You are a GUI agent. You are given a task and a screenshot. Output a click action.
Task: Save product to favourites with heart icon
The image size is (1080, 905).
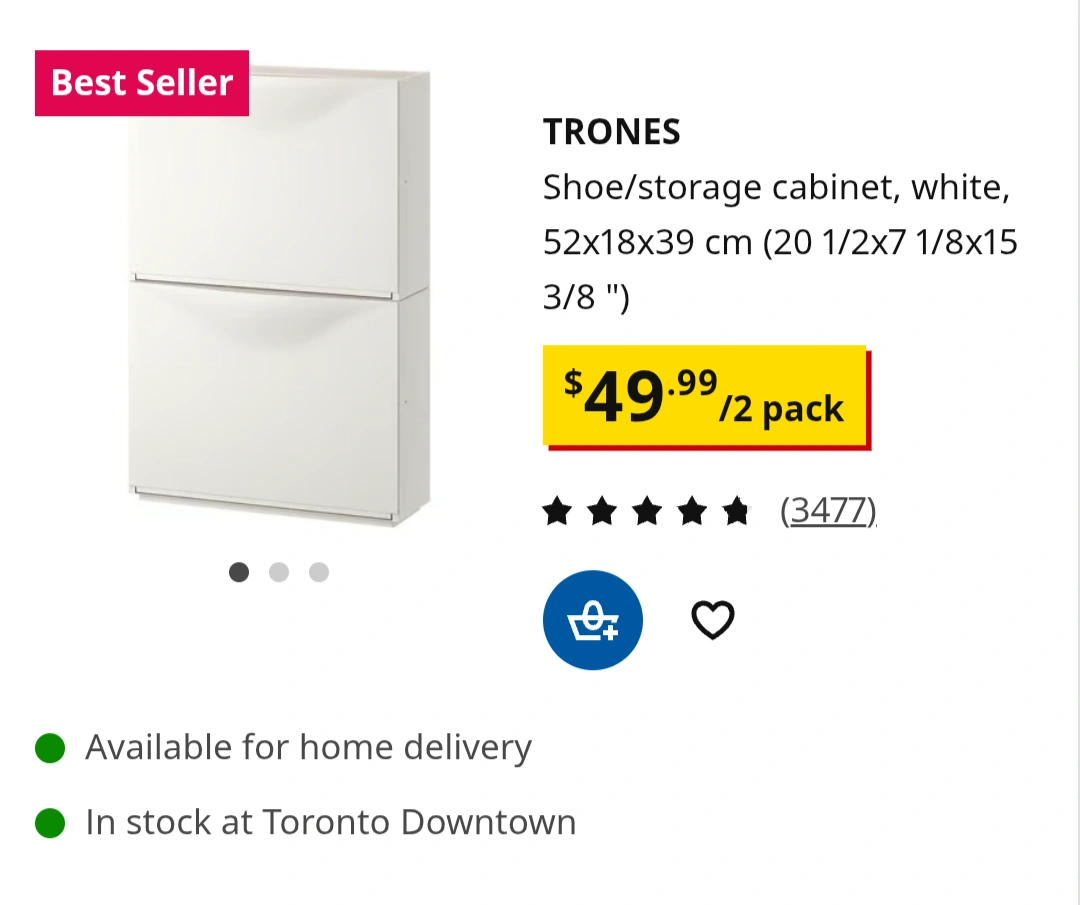[x=713, y=620]
